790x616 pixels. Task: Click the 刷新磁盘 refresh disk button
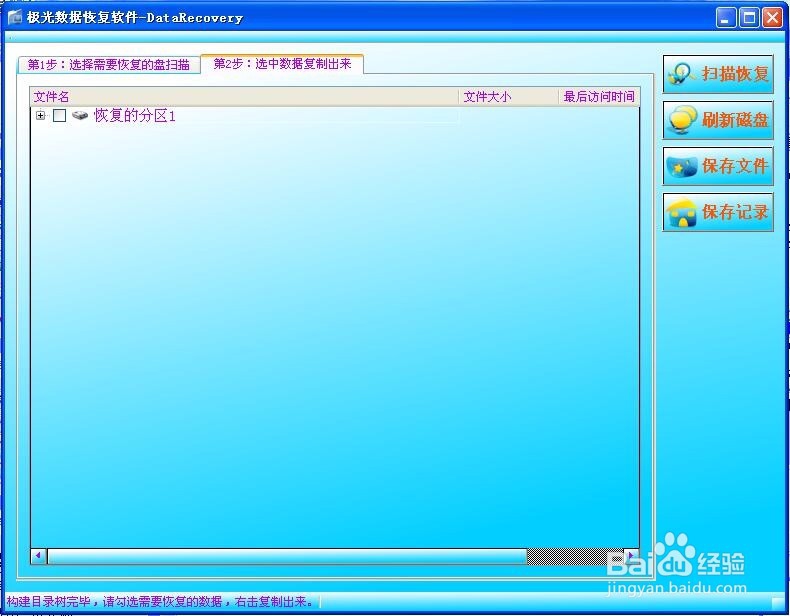[x=718, y=120]
